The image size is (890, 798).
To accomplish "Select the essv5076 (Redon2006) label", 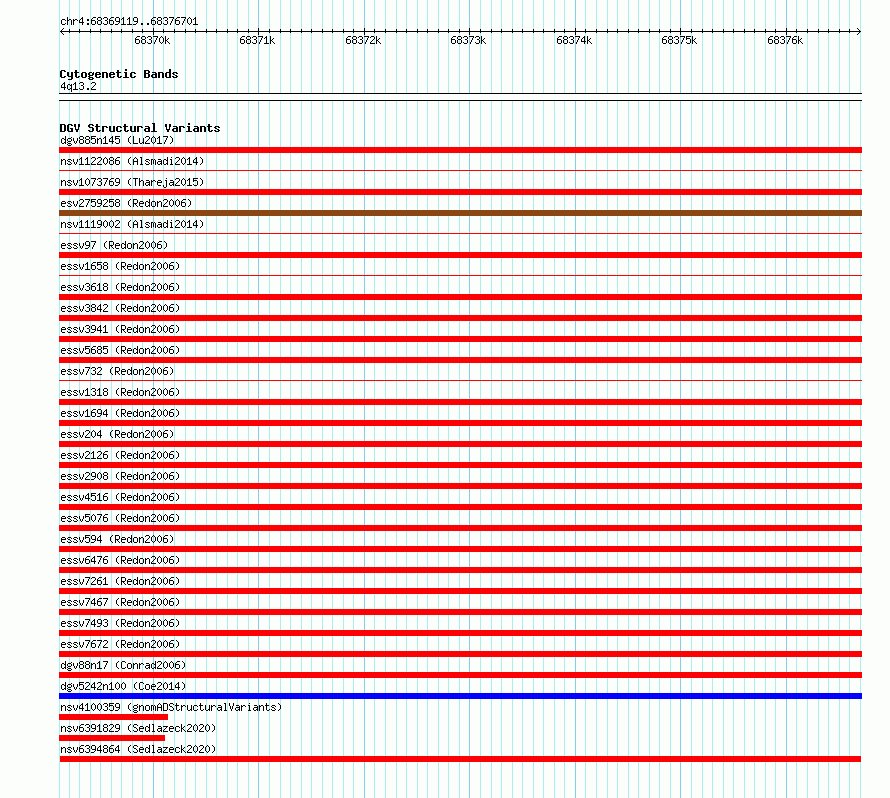I will click(120, 518).
